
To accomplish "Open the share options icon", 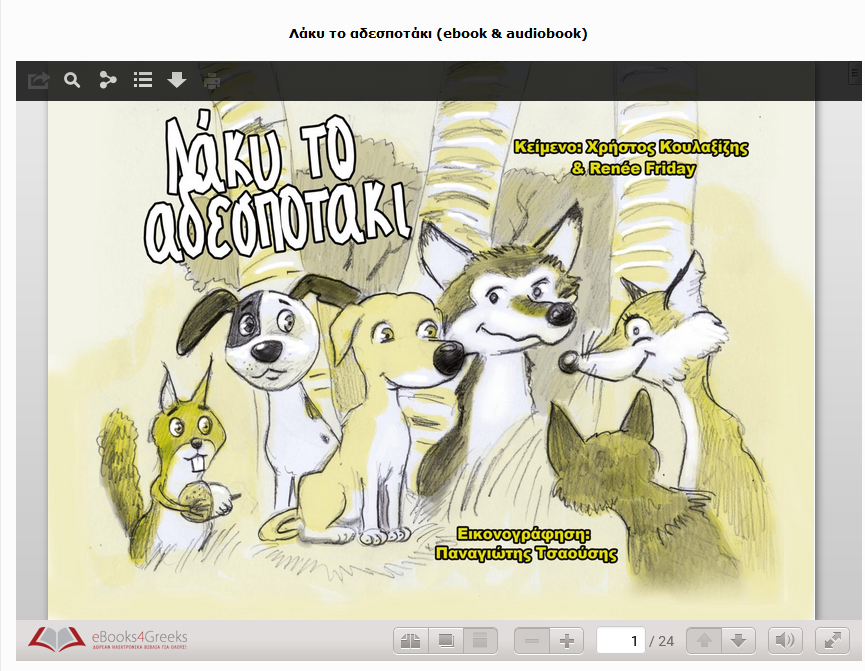I will pos(108,80).
